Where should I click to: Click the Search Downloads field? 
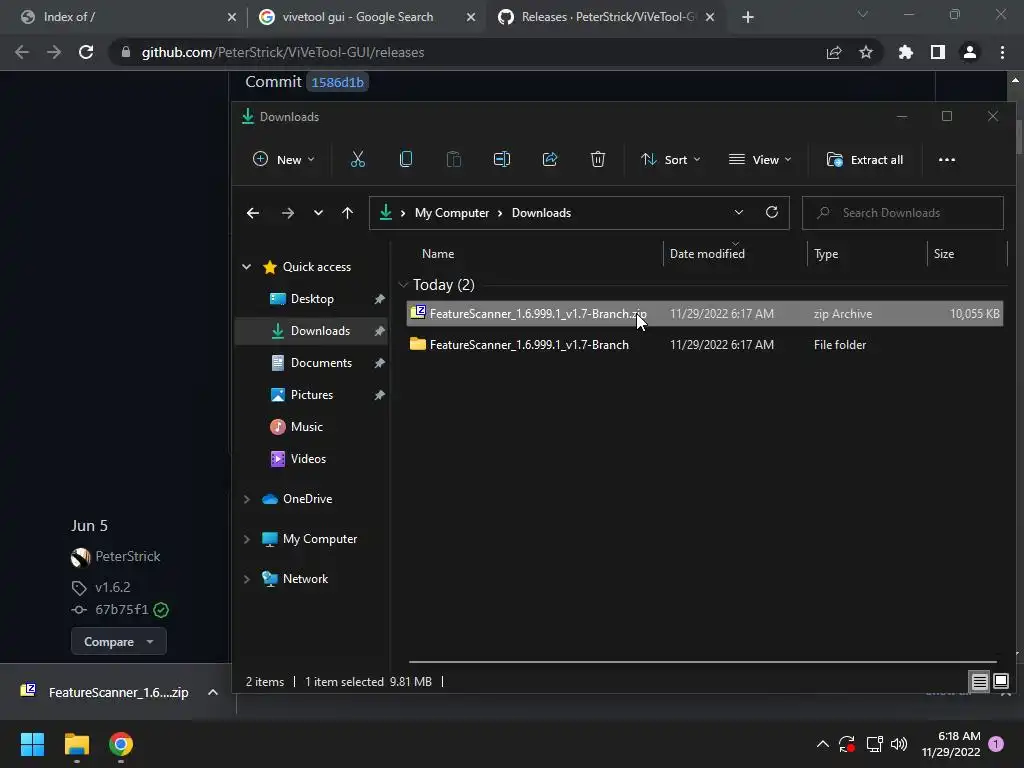(x=903, y=213)
